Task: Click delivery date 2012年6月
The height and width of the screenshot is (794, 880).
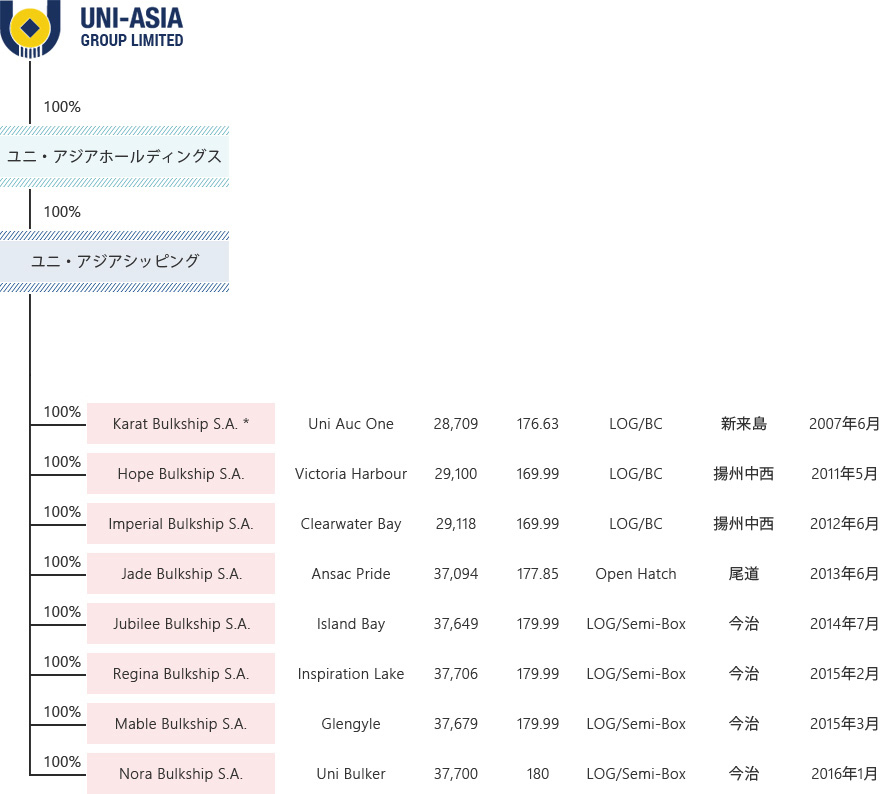Action: 844,524
